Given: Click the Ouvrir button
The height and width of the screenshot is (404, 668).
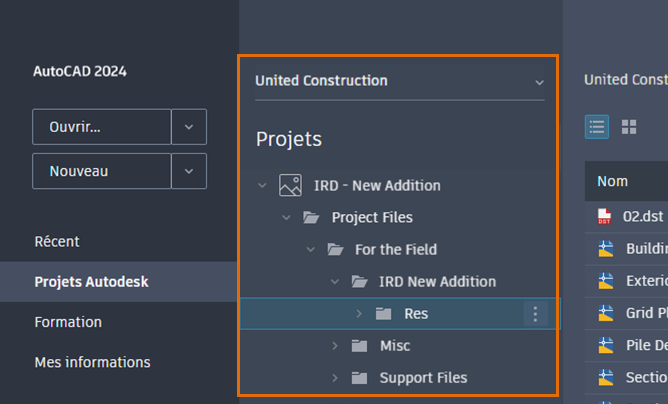Looking at the screenshot, I should pos(102,127).
